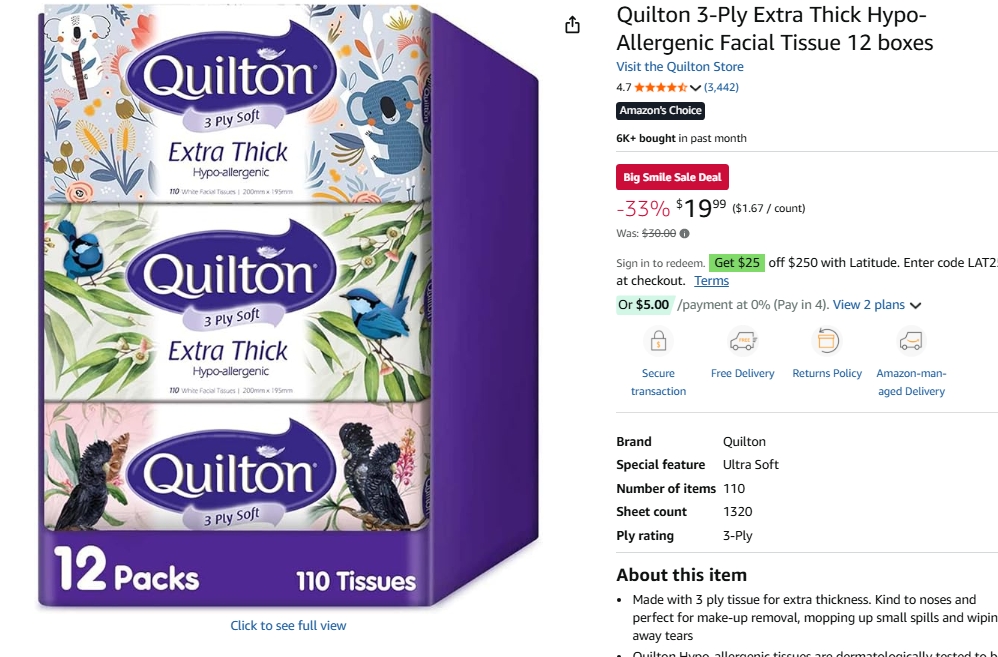998x657 pixels.
Task: Click the Returns Policy text link
Action: [x=827, y=374]
